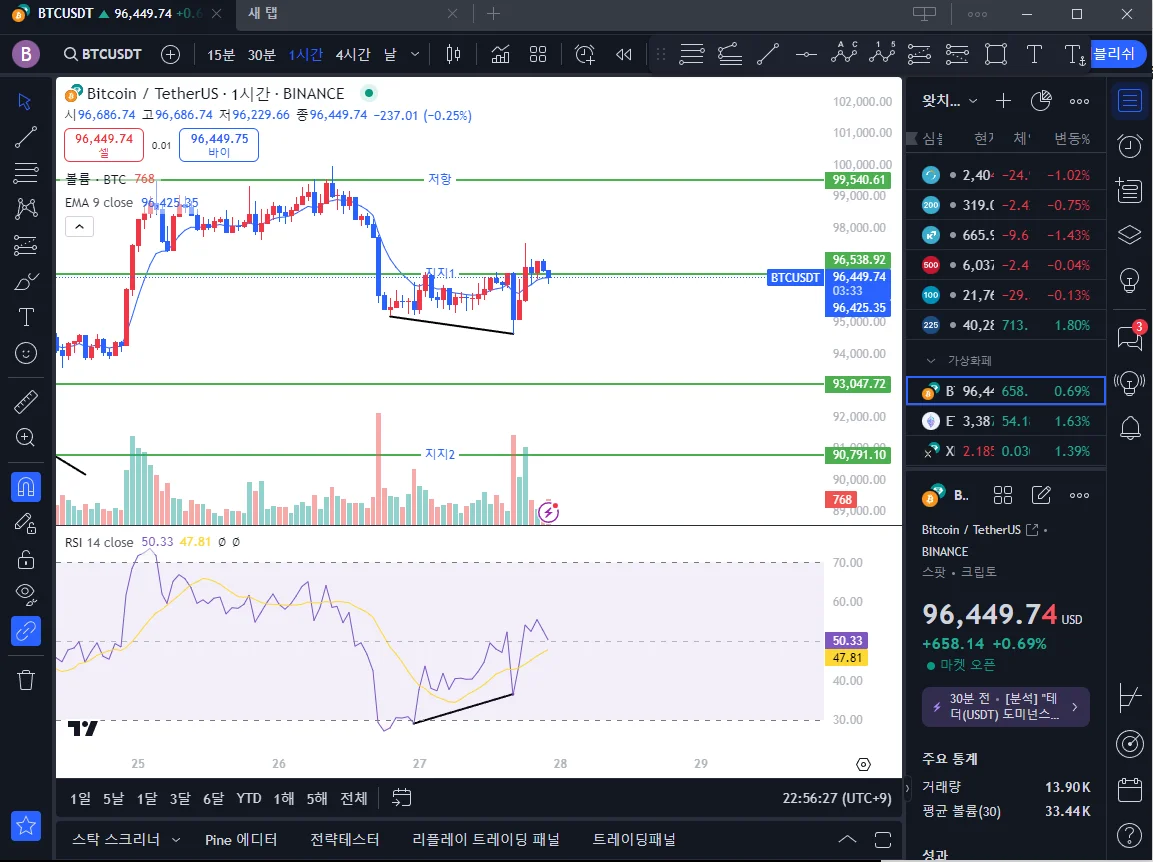
Task: Toggle the drawing sync link tool
Action: coord(25,631)
